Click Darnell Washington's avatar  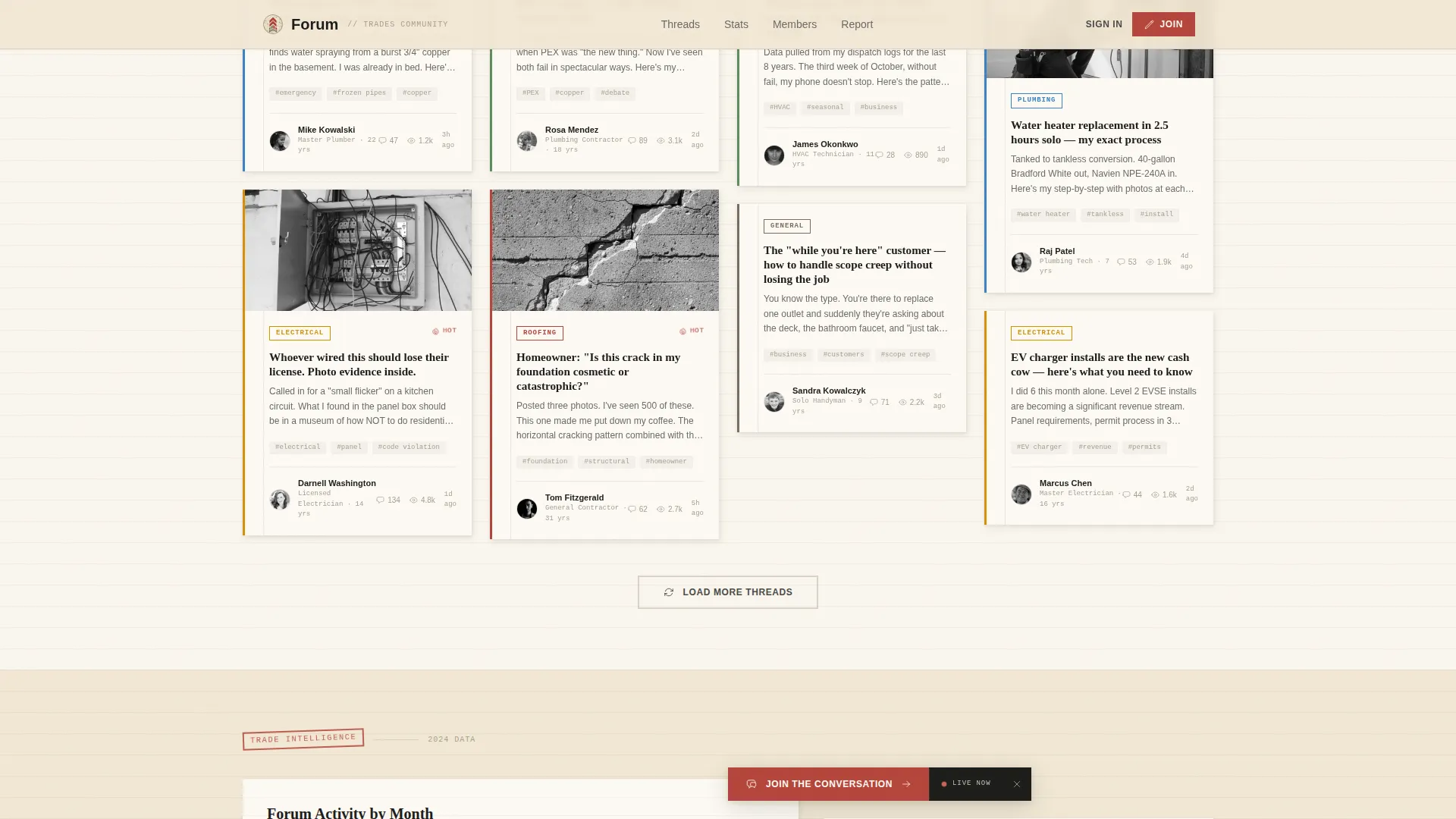280,500
